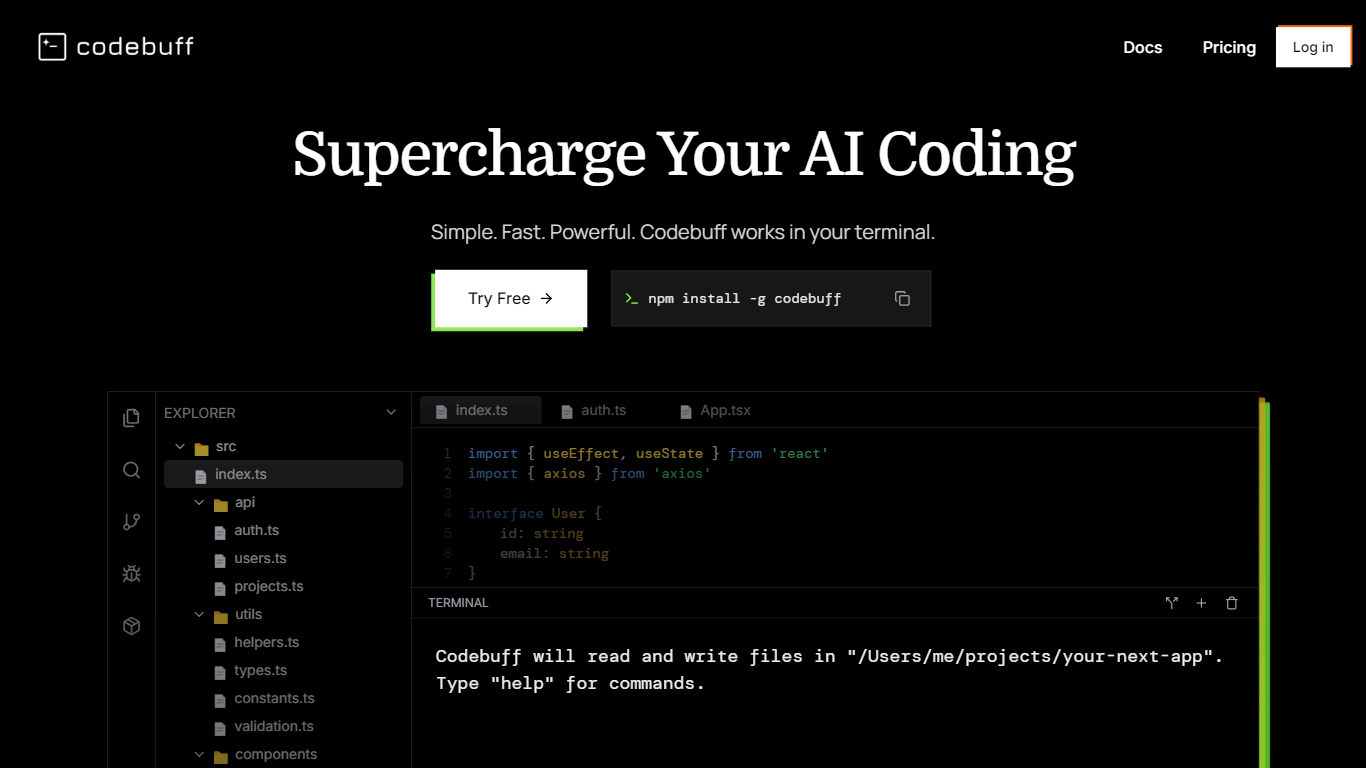Screen dimensions: 1366x768
Task: Switch to the App.tsx editor tab
Action: pos(715,410)
